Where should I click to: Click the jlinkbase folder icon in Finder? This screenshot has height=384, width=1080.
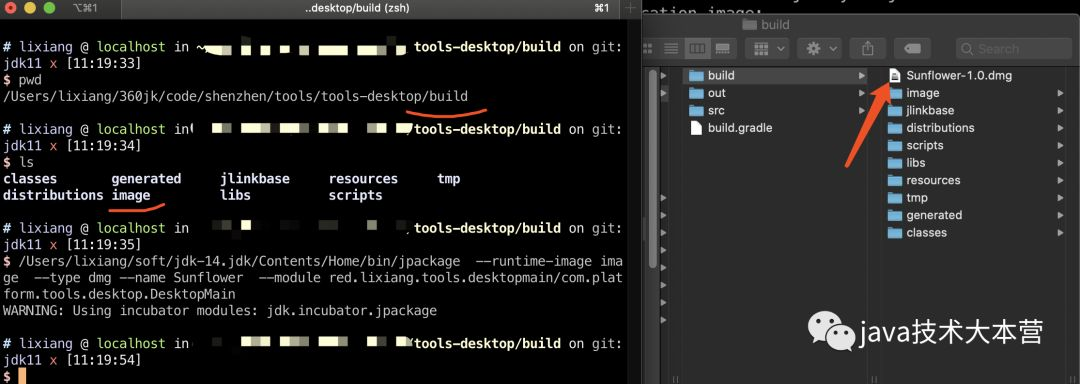click(x=895, y=110)
